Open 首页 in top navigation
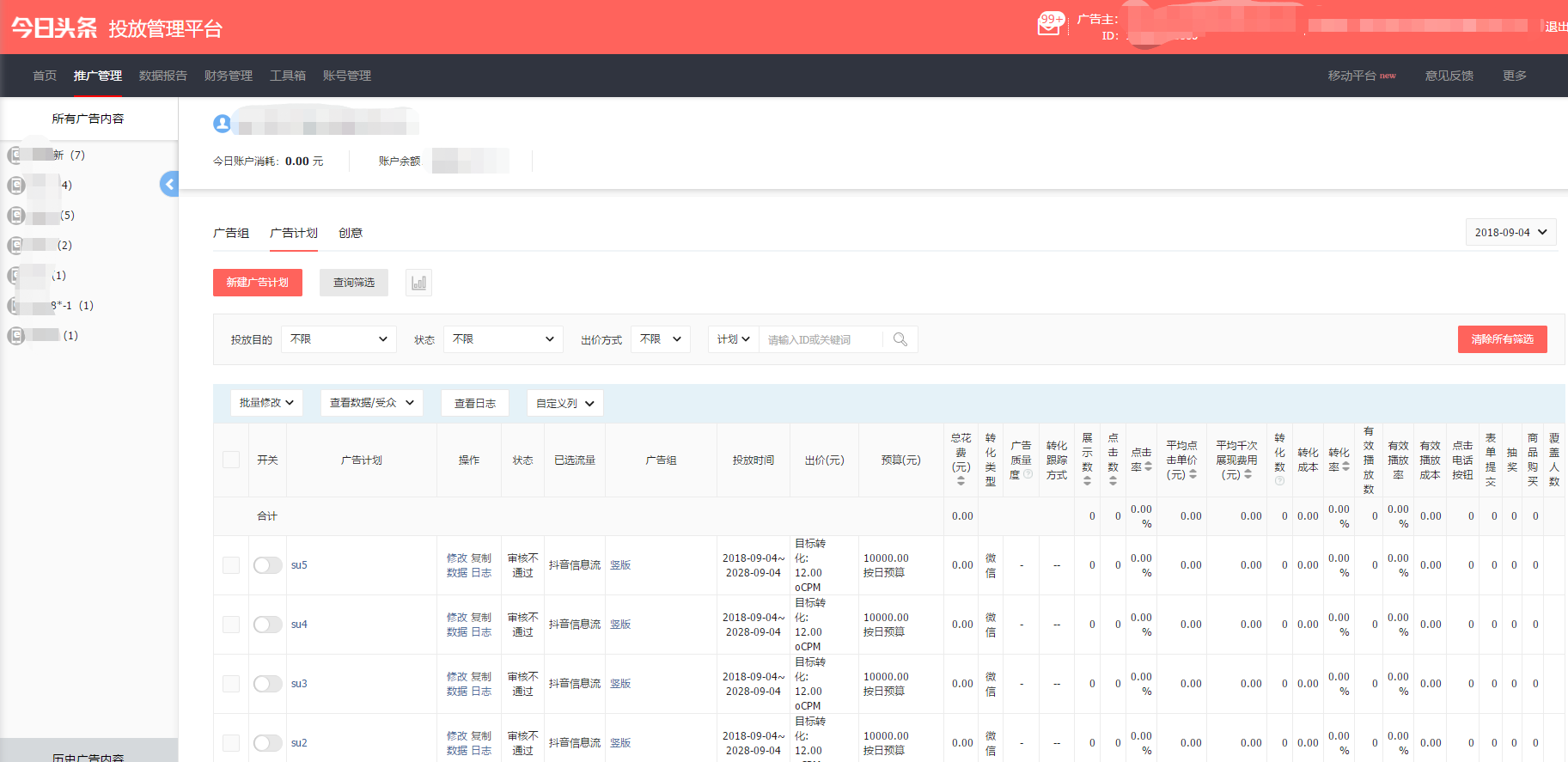This screenshot has height=762, width=1568. coord(45,76)
